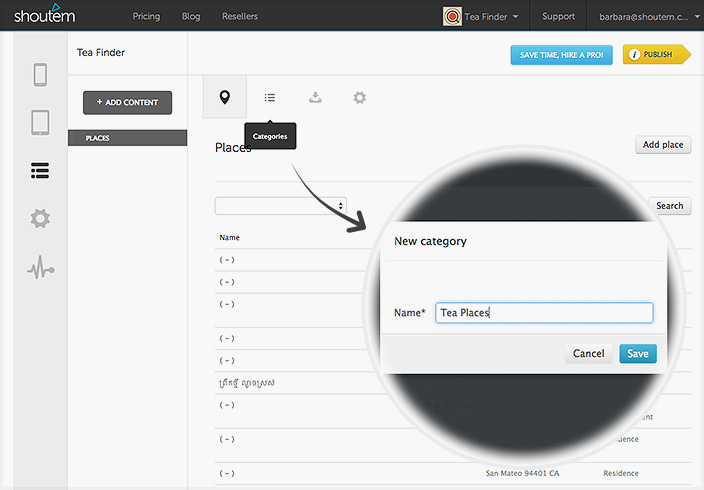
Task: Focus the Name field containing Tea Places
Action: (544, 313)
